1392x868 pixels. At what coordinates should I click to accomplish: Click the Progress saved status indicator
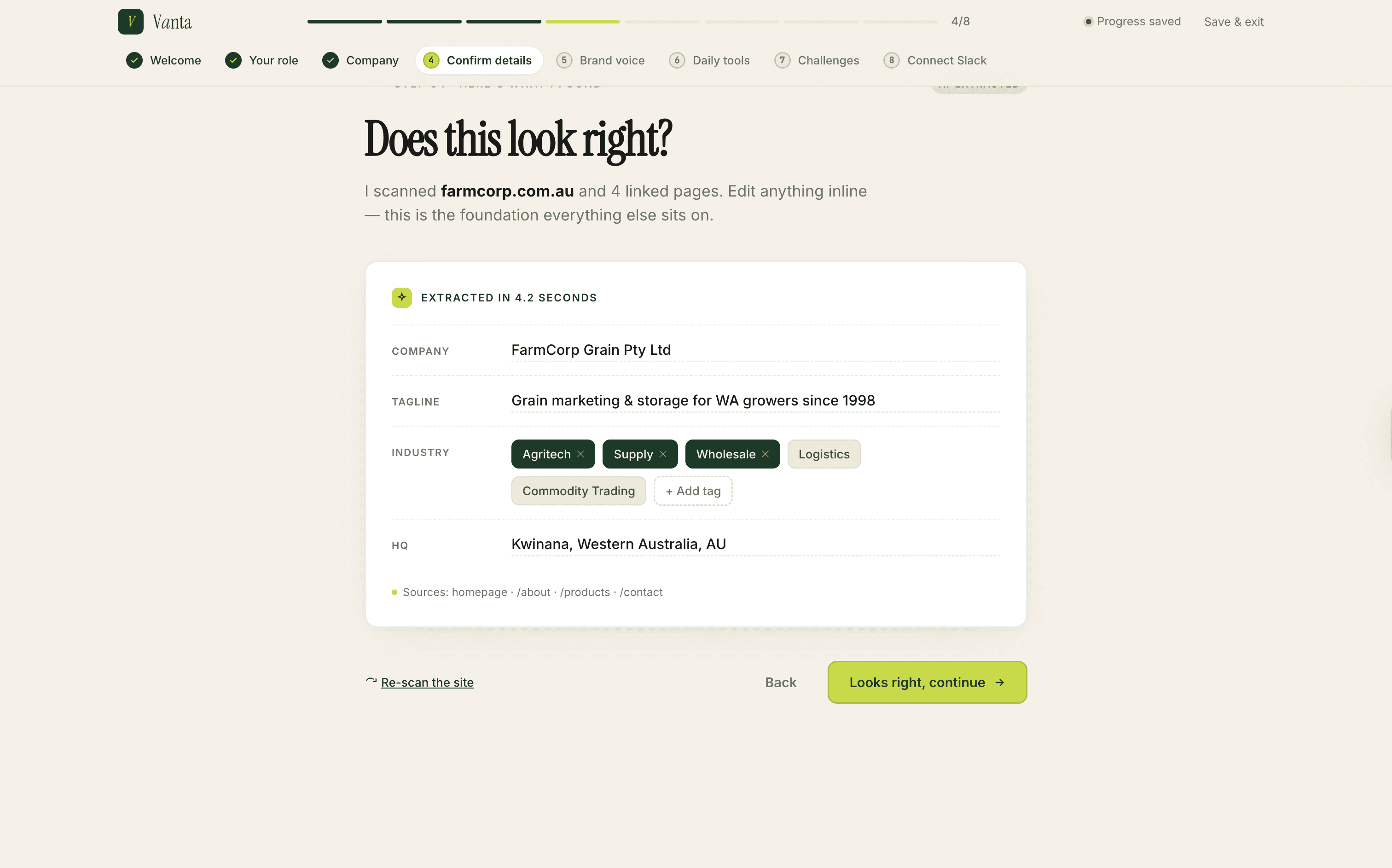(1131, 21)
